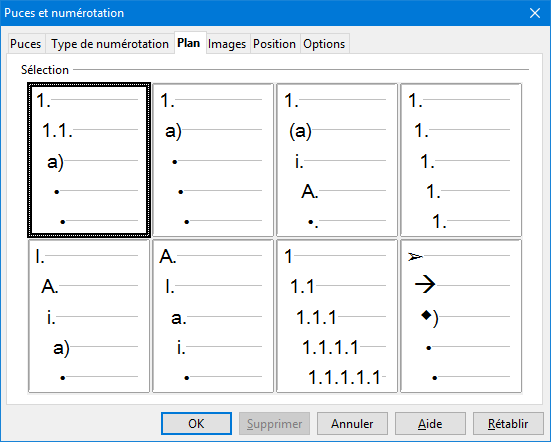Select the all-numeric 1. repeated outline
This screenshot has height=442, width=551.
click(461, 160)
